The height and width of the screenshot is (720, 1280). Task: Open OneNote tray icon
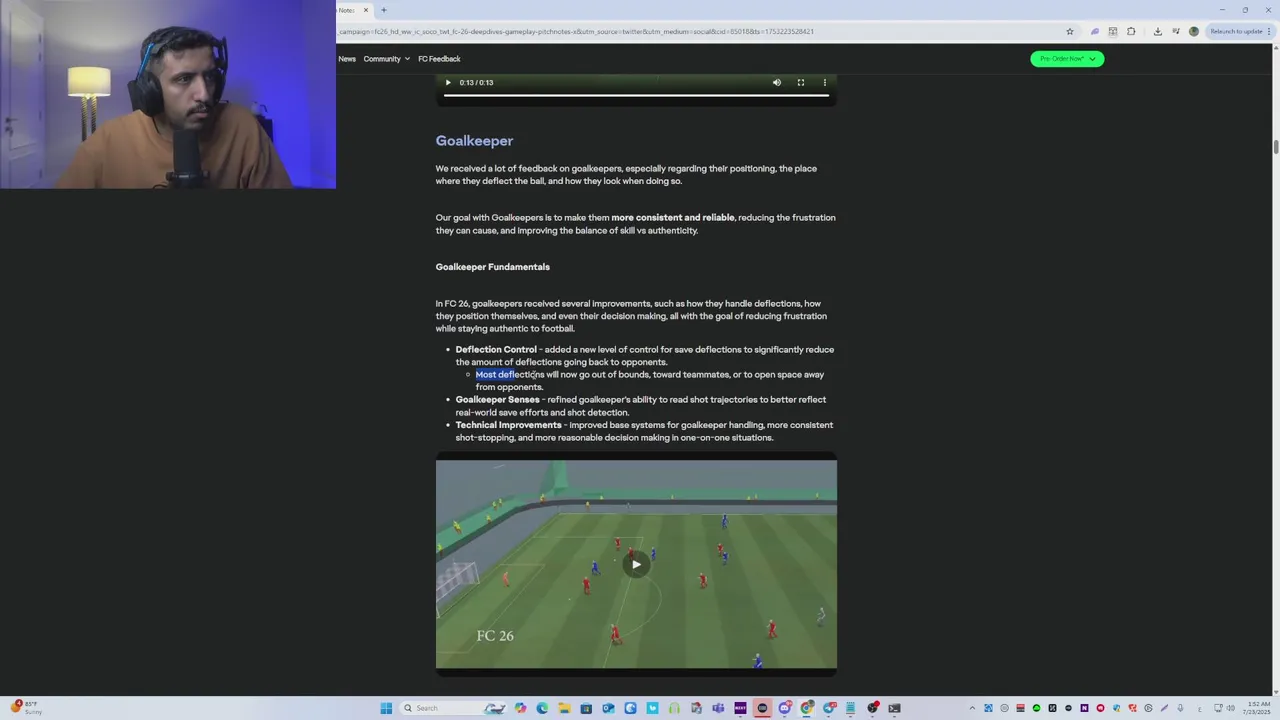(x=1084, y=708)
